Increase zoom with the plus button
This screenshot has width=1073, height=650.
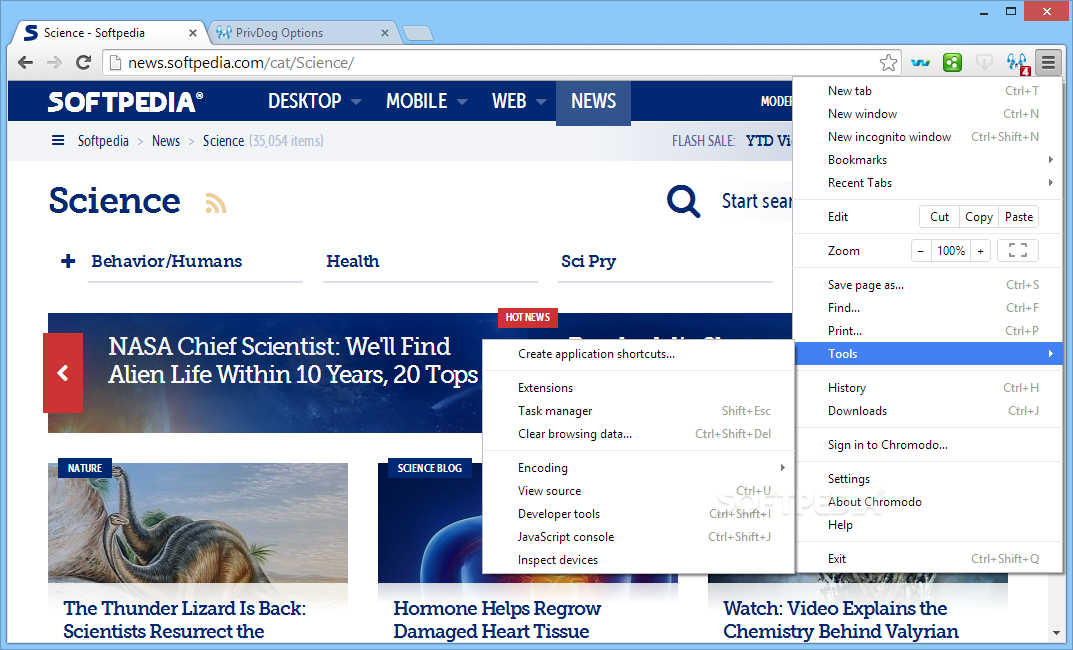[981, 251]
